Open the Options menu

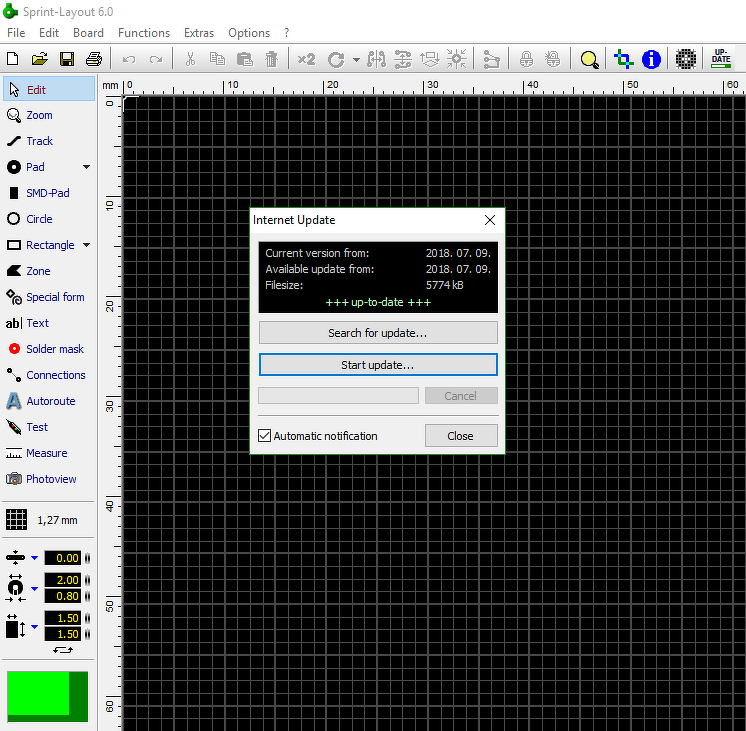pos(249,33)
